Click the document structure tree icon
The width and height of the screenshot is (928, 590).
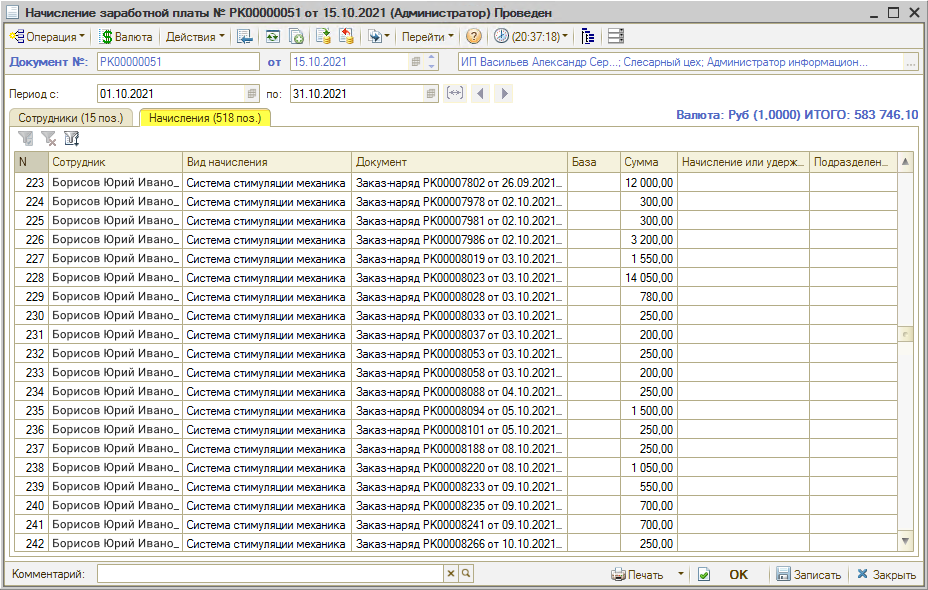tap(588, 37)
